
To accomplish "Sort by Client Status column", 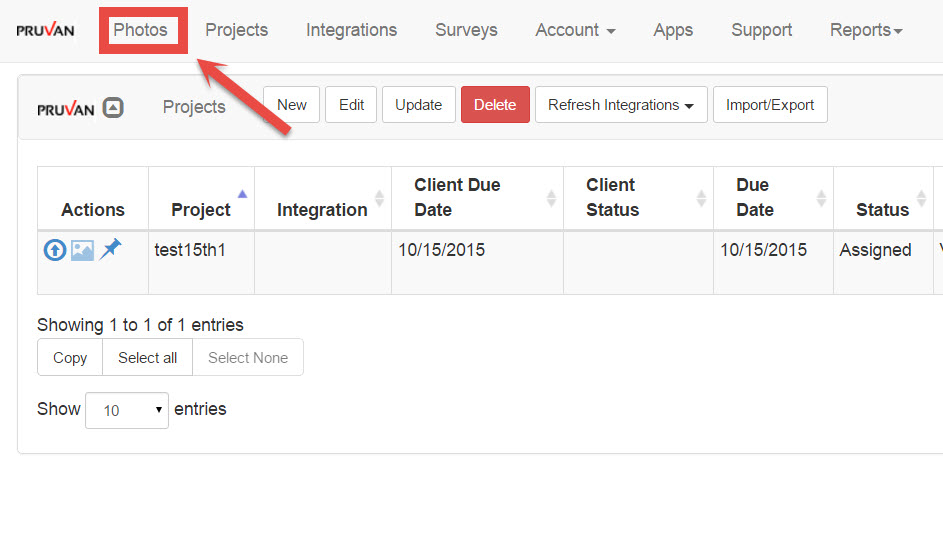I will click(612, 197).
